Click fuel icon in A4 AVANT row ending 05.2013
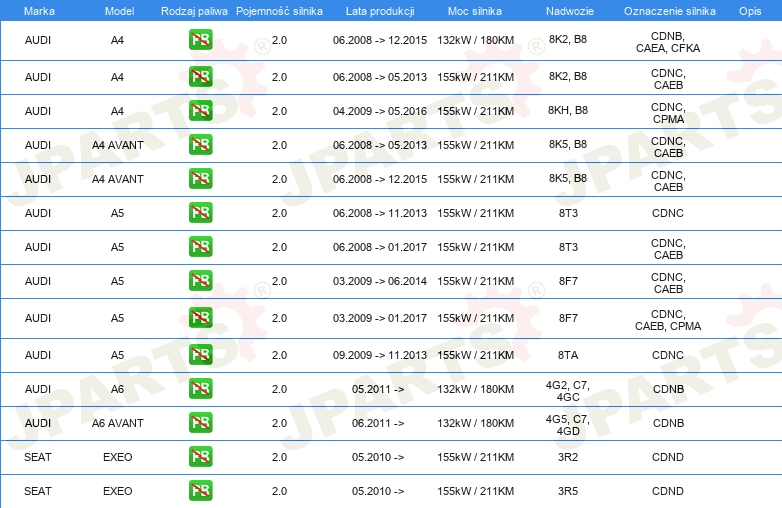The width and height of the screenshot is (782, 508). coord(200,145)
